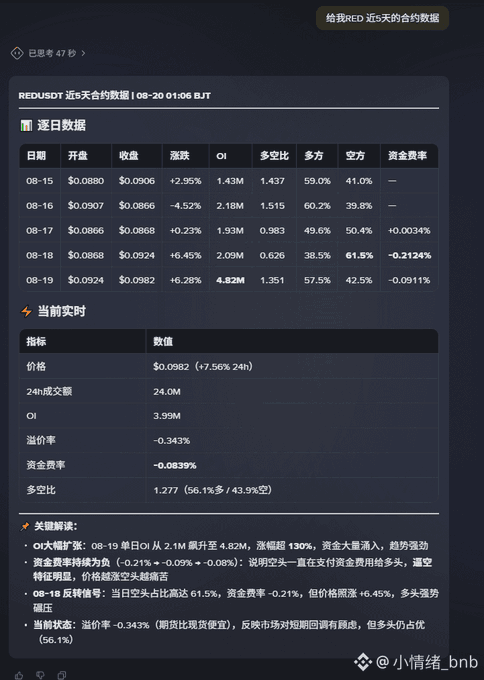484x680 pixels.
Task: Click the '收盘' column header
Action: (x=129, y=156)
